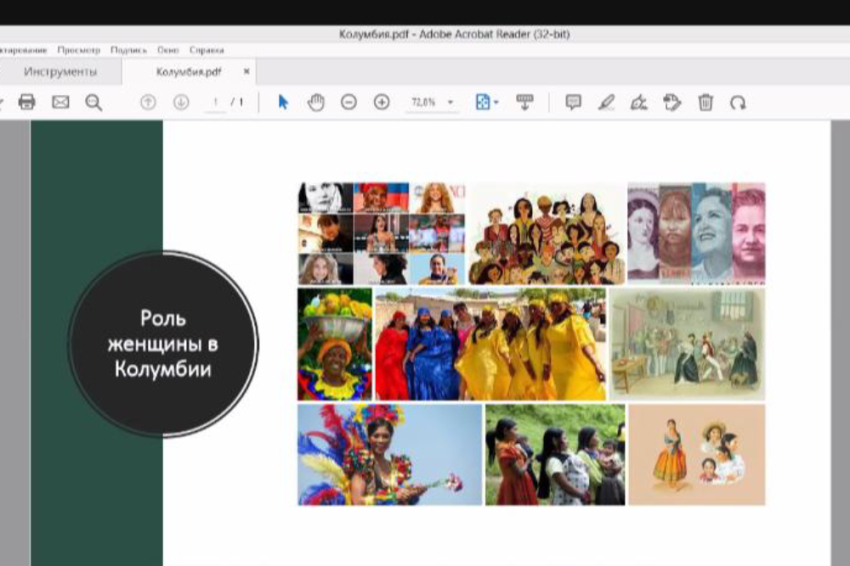The image size is (850, 566).
Task: Go to next page with down arrow
Action: tap(181, 102)
